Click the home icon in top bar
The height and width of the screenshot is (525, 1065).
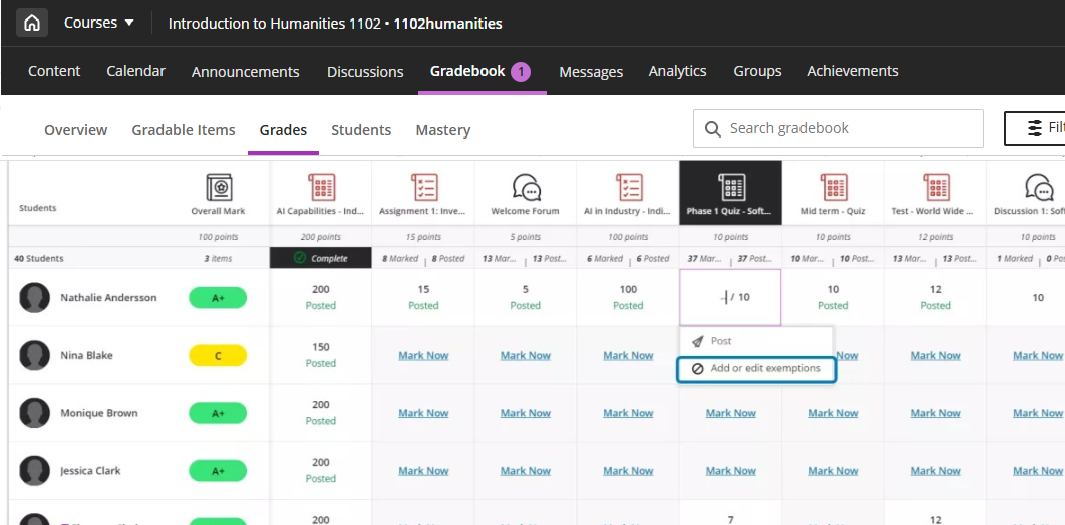[x=32, y=23]
